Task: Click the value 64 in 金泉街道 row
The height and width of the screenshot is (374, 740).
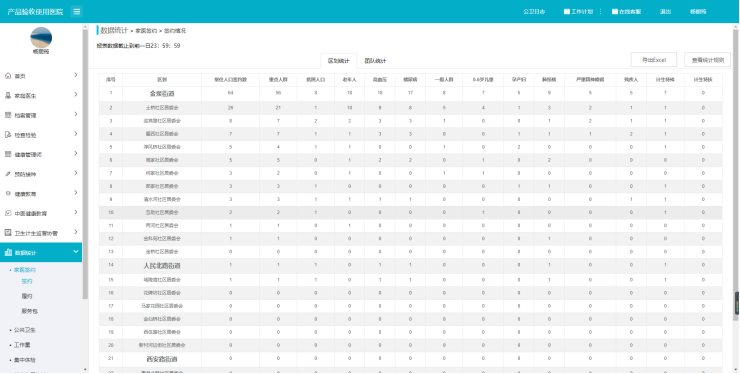Action: coord(230,94)
